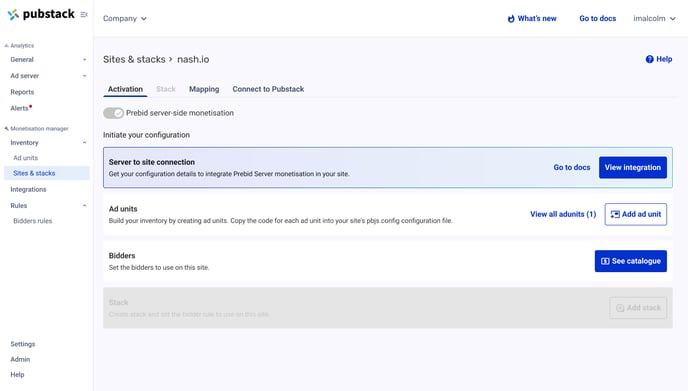Switch to Connect to Pubstack tab
This screenshot has width=688, height=391.
click(268, 89)
